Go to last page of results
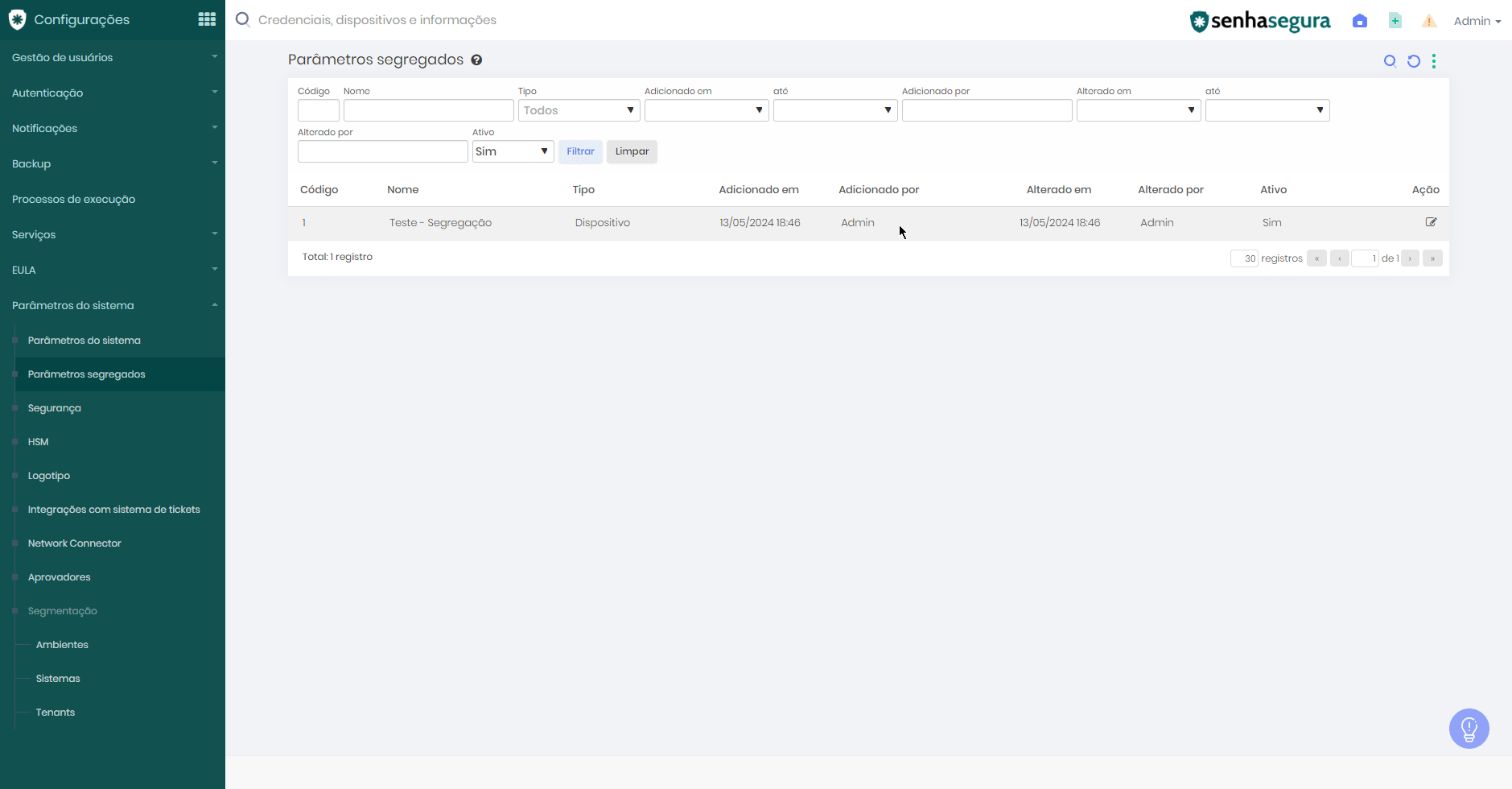Image resolution: width=1512 pixels, height=789 pixels. [x=1432, y=258]
